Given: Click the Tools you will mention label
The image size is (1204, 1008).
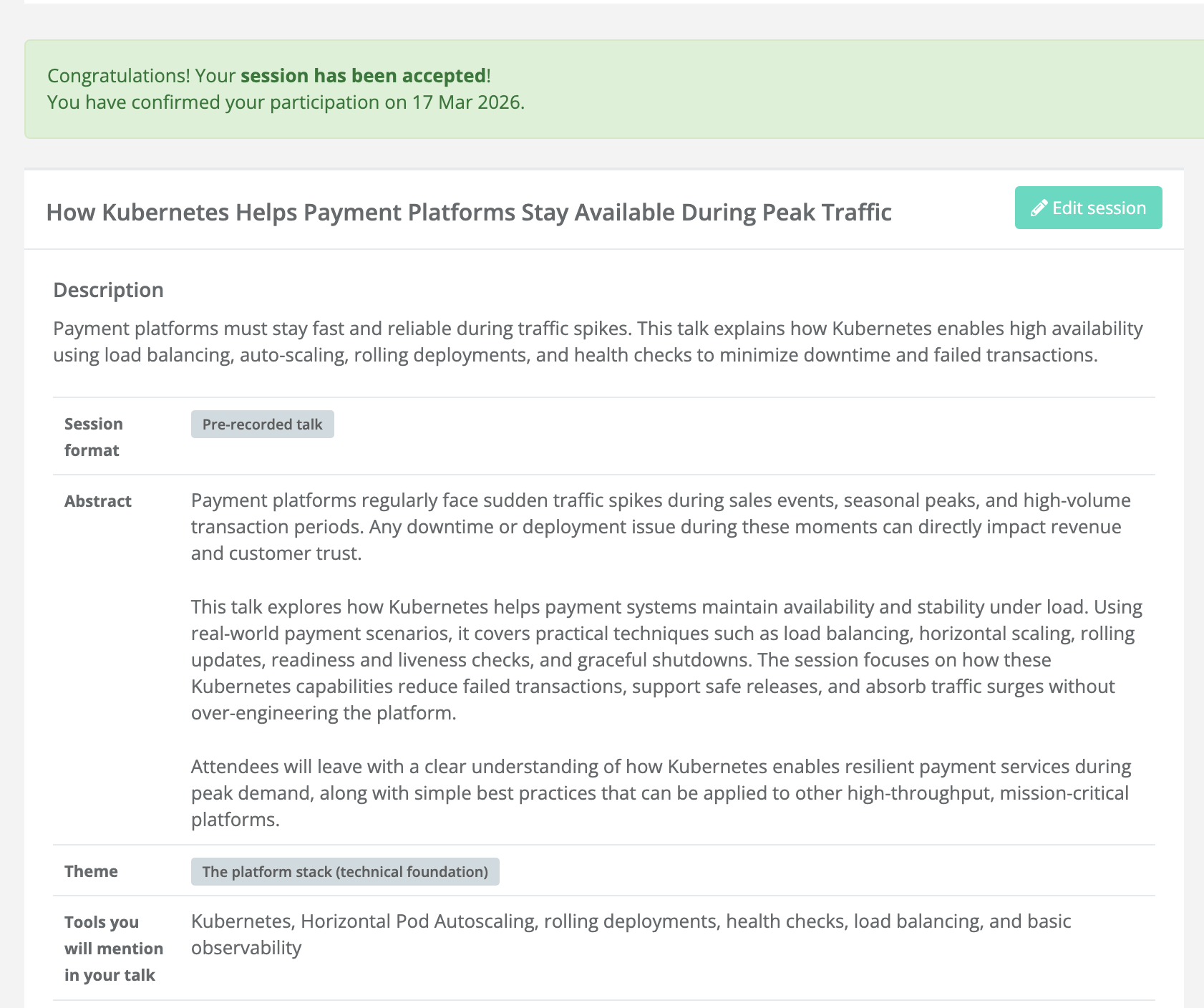Looking at the screenshot, I should [114, 949].
